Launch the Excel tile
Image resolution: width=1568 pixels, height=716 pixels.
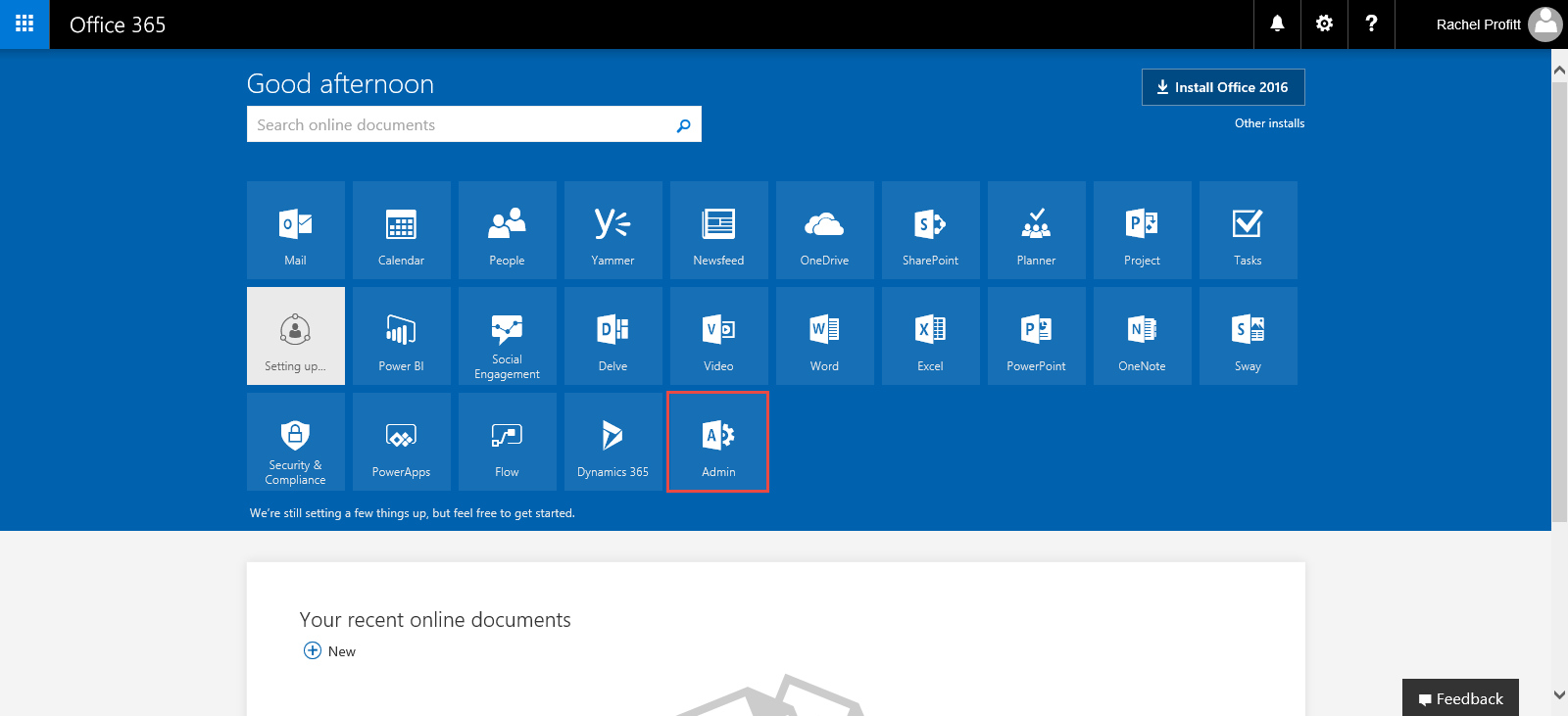click(x=931, y=336)
